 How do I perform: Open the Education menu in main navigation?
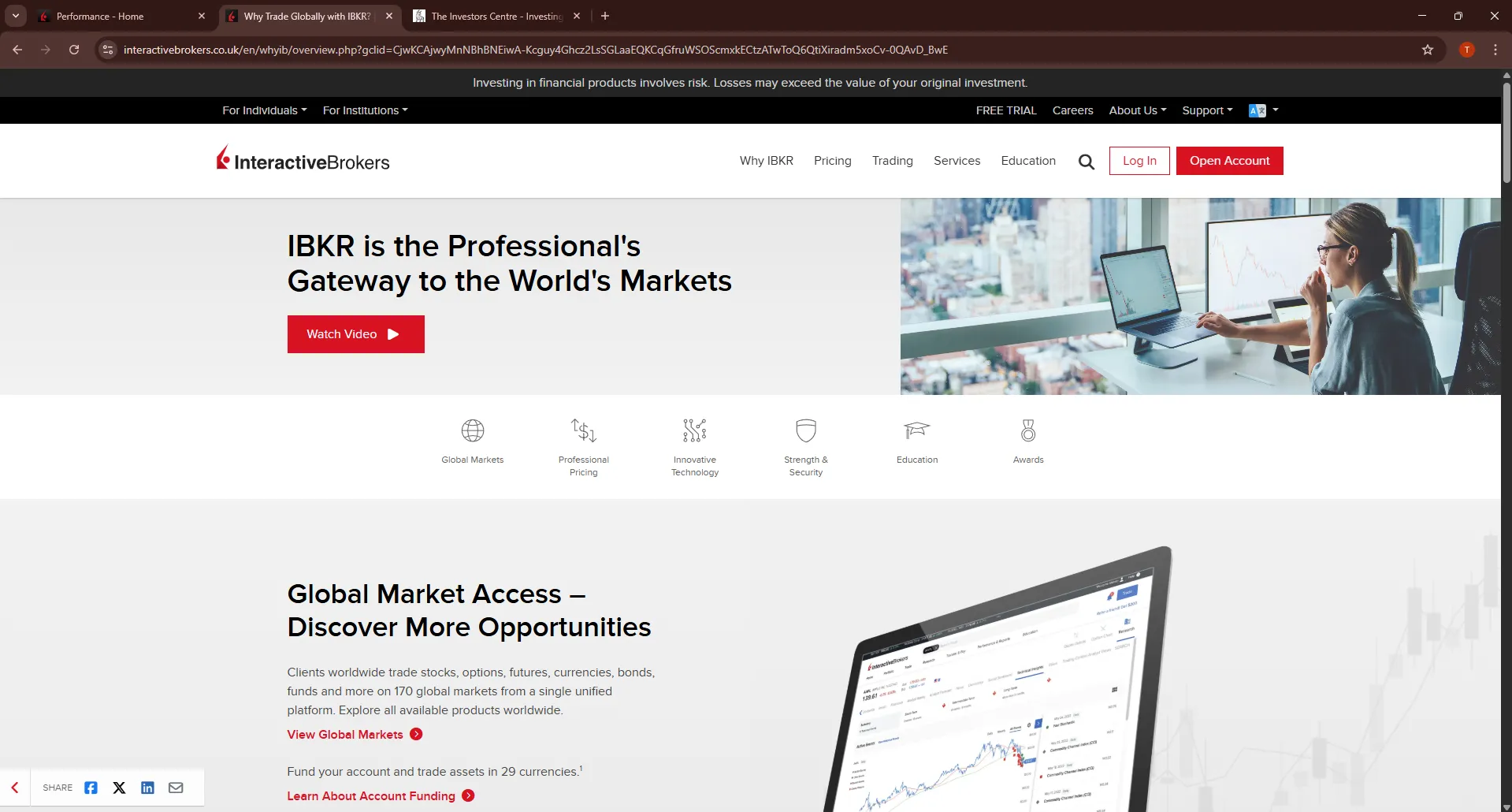1028,161
